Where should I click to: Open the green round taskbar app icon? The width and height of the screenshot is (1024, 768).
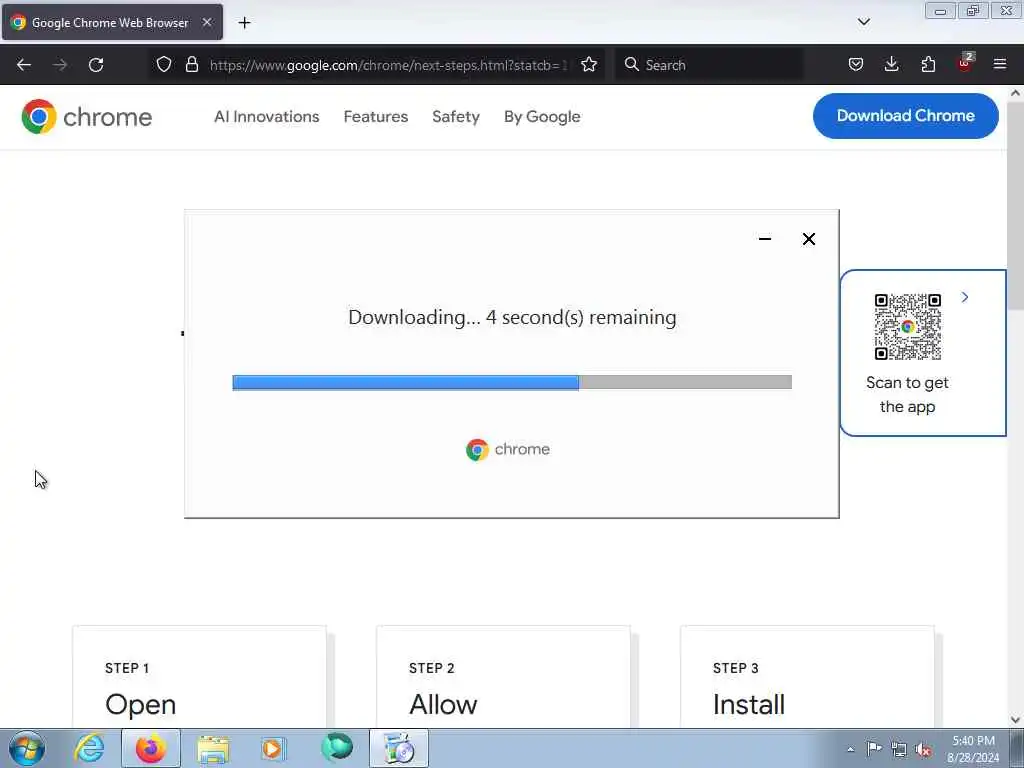(336, 747)
